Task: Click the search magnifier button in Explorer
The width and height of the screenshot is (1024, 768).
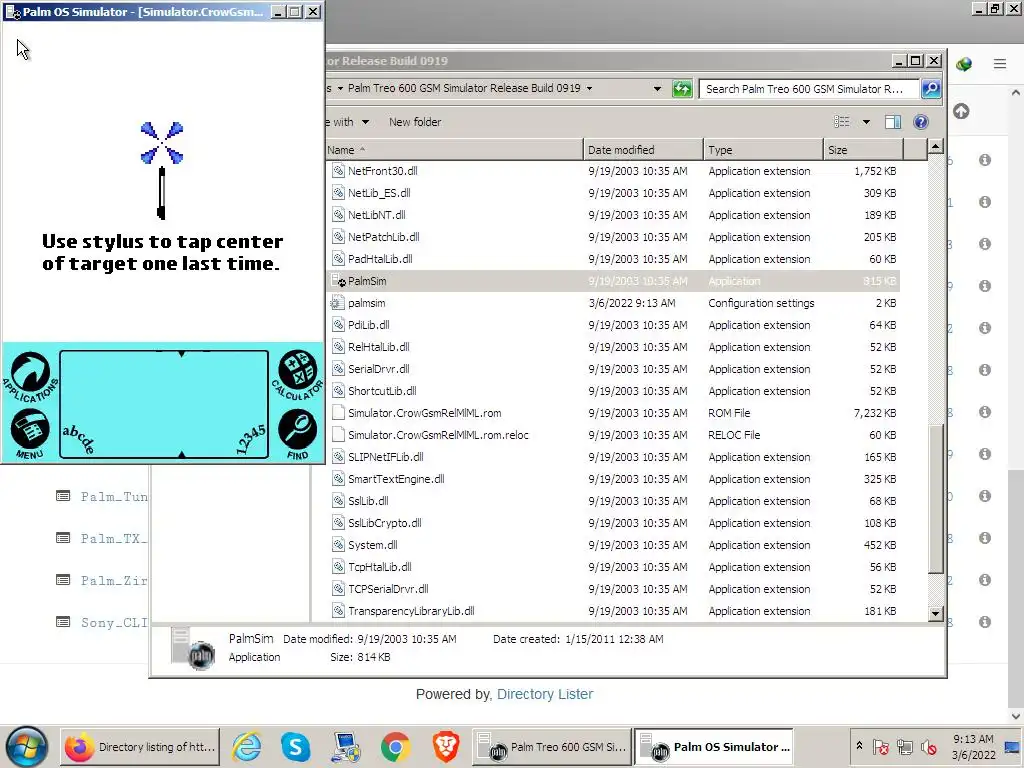Action: [931, 88]
